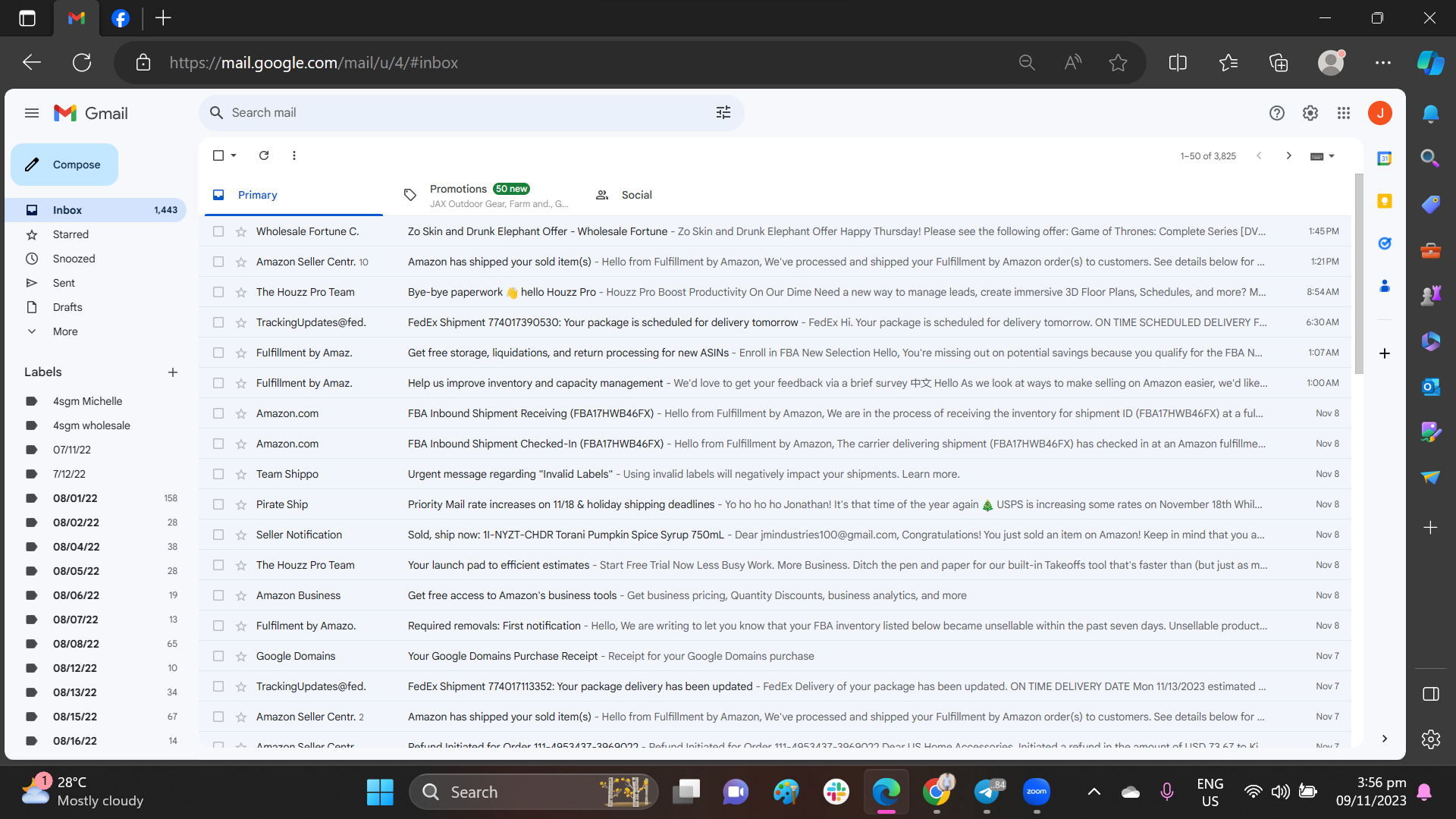The width and height of the screenshot is (1456, 819).
Task: Open Edge Copilot icon
Action: pyautogui.click(x=1430, y=63)
